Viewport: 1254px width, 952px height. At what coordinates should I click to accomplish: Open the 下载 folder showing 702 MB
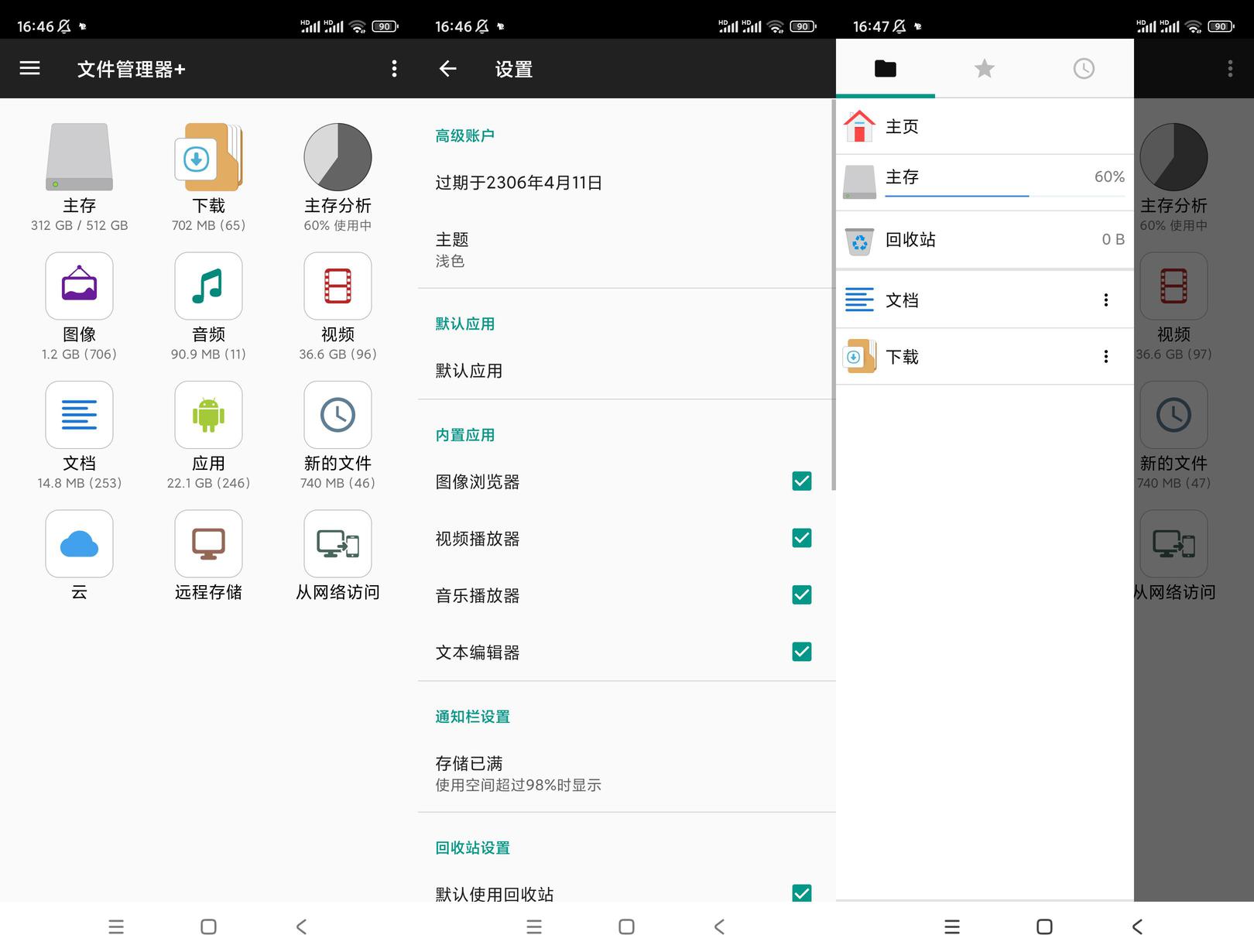pos(208,157)
